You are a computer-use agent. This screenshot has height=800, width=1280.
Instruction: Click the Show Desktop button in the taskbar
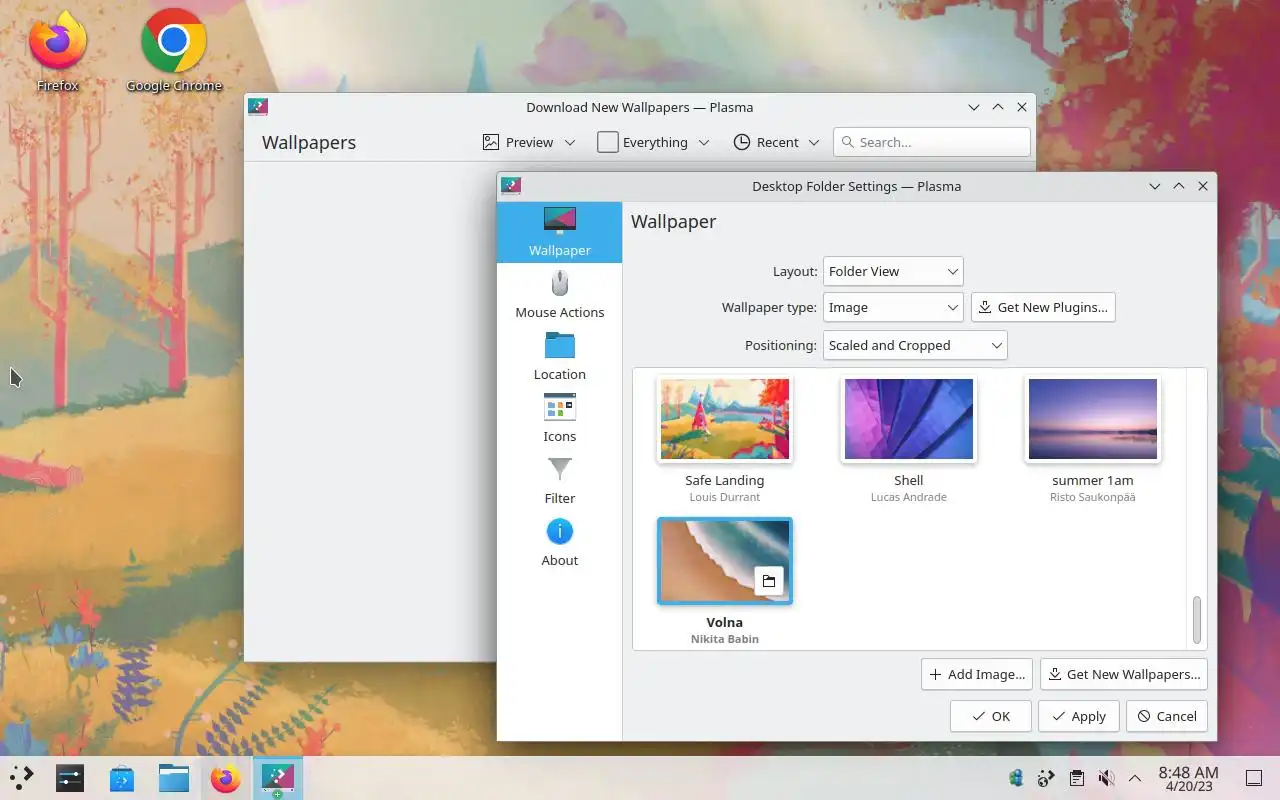click(x=1253, y=778)
